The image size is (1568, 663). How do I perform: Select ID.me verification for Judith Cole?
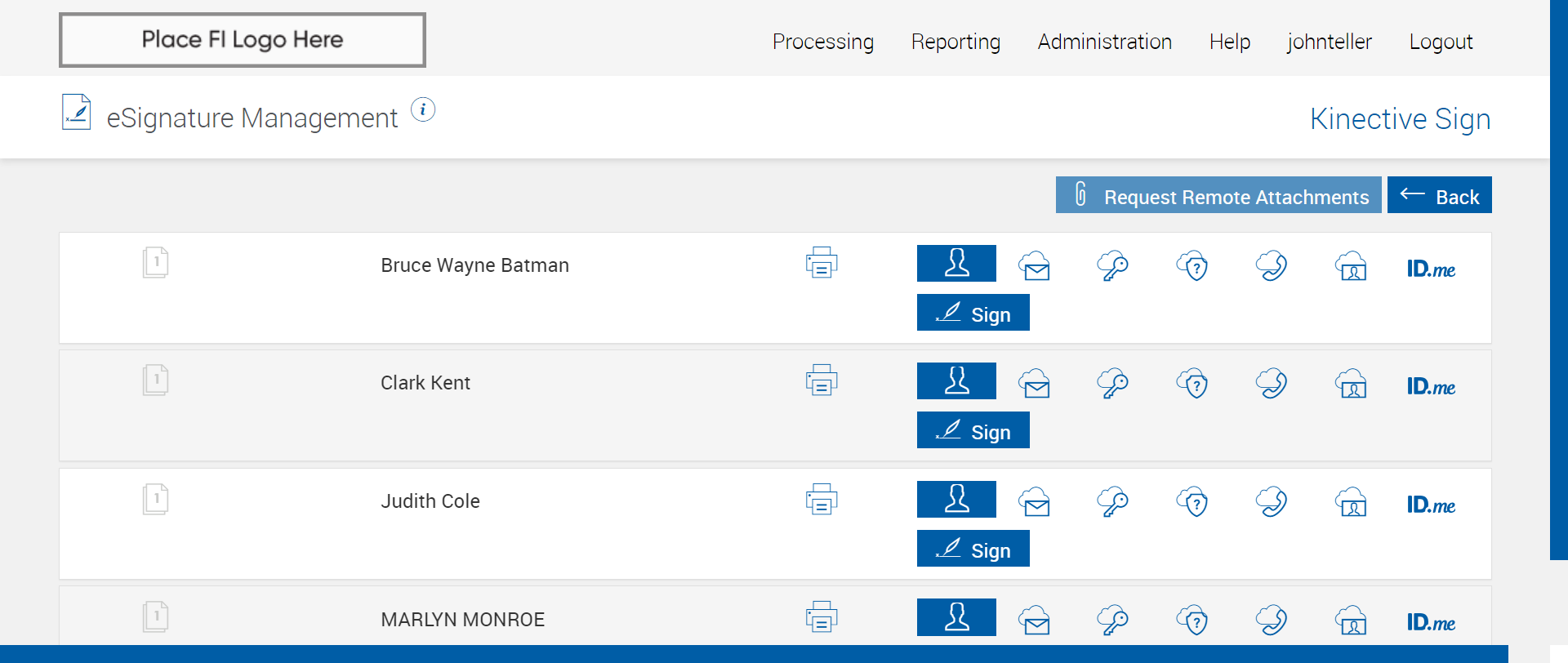[x=1431, y=505]
